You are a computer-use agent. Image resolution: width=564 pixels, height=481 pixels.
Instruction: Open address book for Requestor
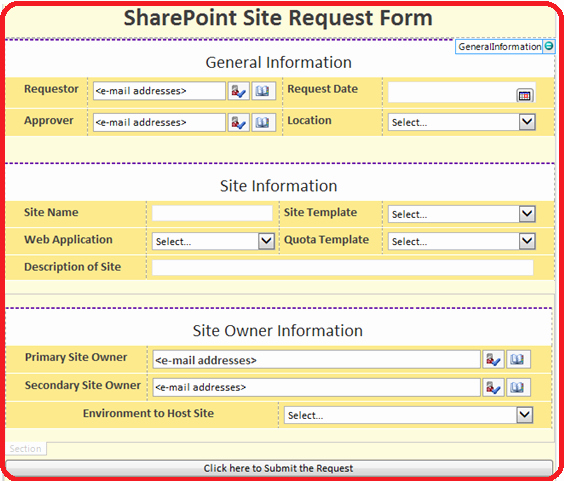click(x=263, y=91)
